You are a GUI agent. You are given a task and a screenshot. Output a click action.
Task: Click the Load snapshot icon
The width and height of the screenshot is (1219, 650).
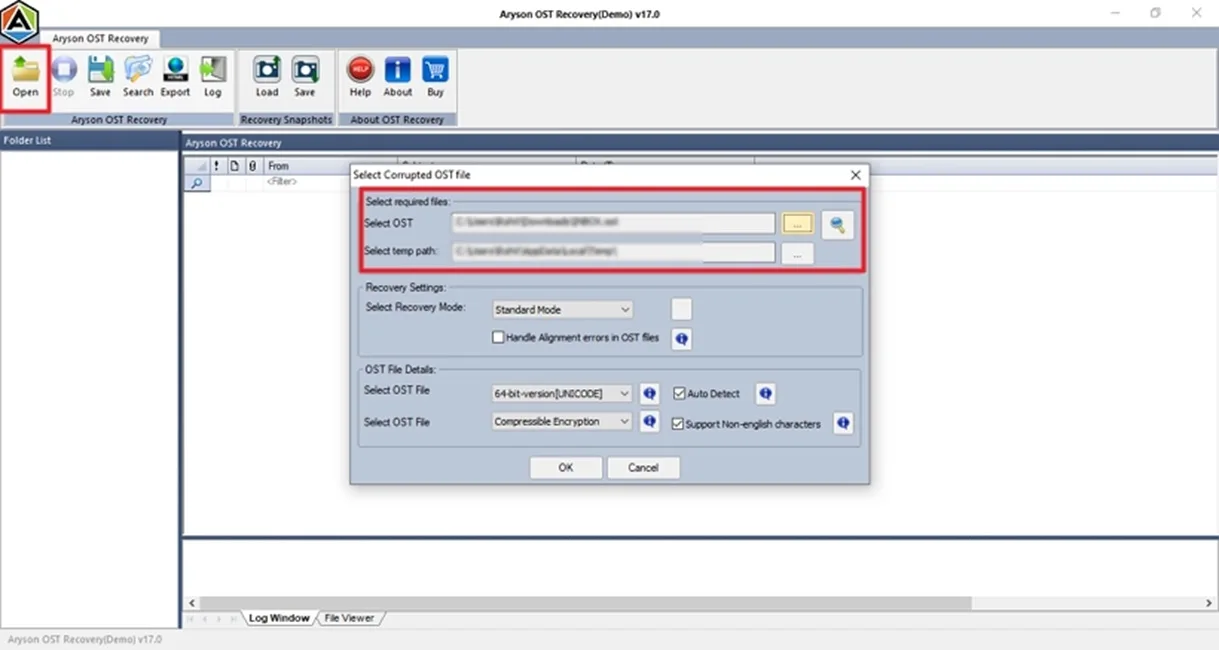[267, 77]
